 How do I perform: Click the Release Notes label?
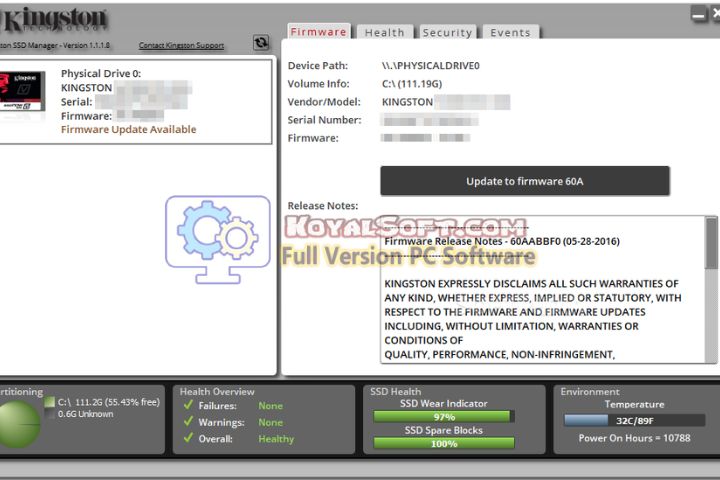pyautogui.click(x=323, y=206)
